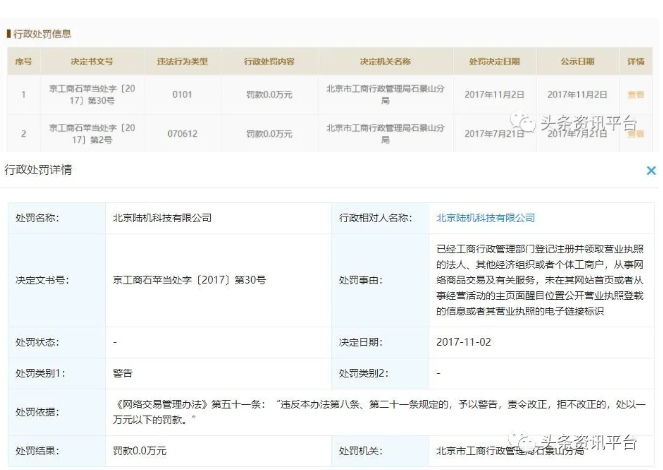Select the publication date 2017年11月2日 in row 1
This screenshot has height=470, width=663.
[577, 95]
